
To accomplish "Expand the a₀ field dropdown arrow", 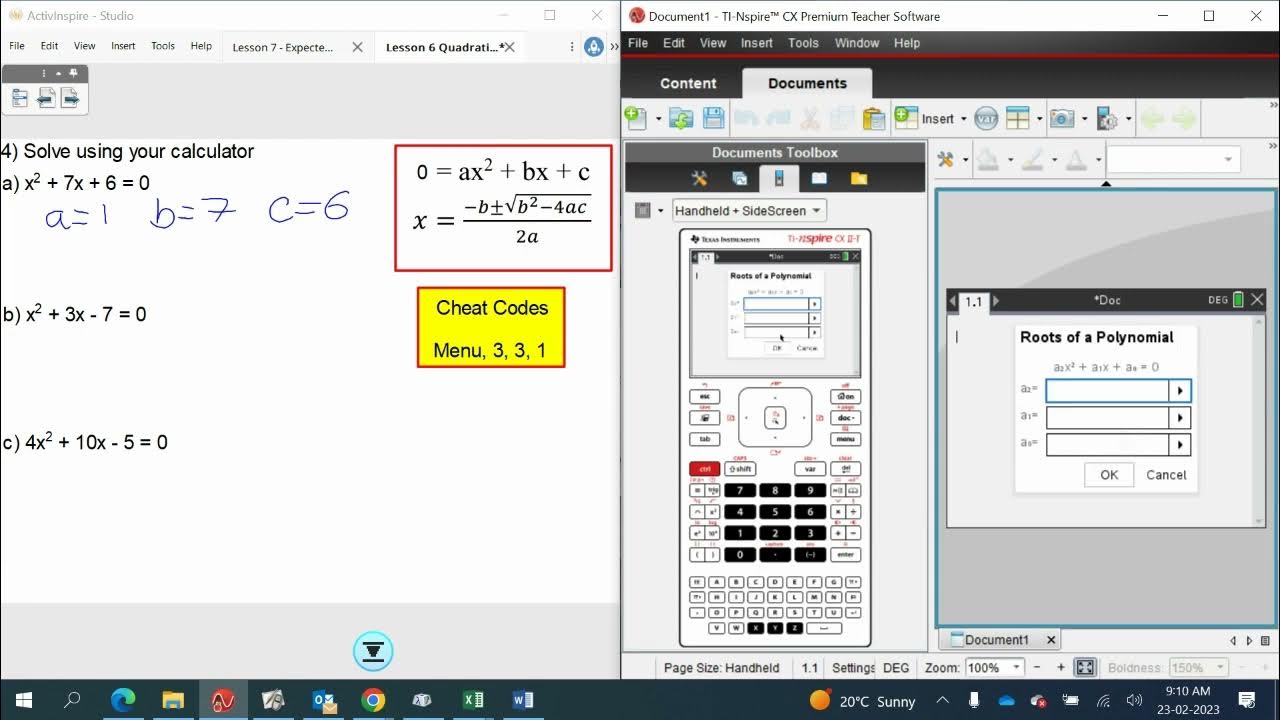I will coord(1180,445).
